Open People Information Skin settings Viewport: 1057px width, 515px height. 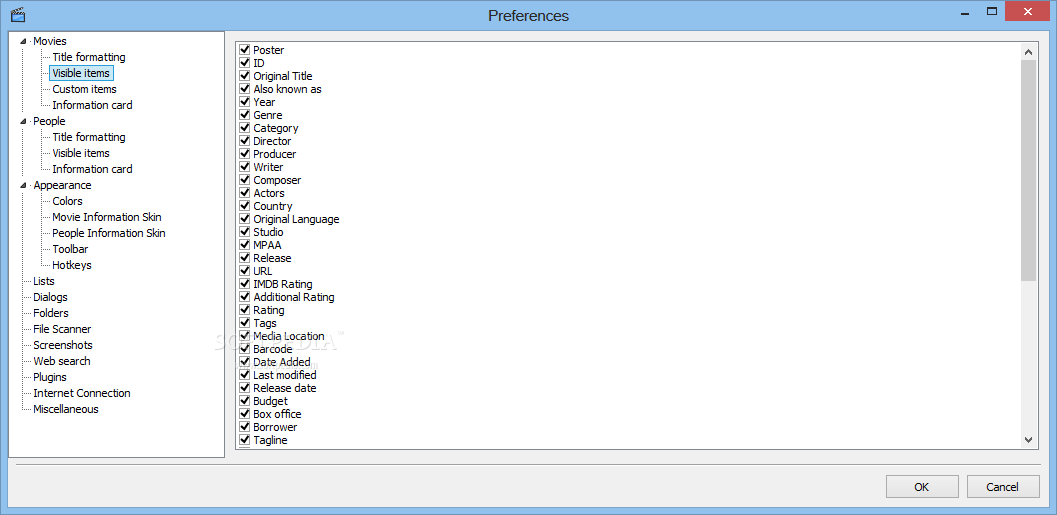109,233
